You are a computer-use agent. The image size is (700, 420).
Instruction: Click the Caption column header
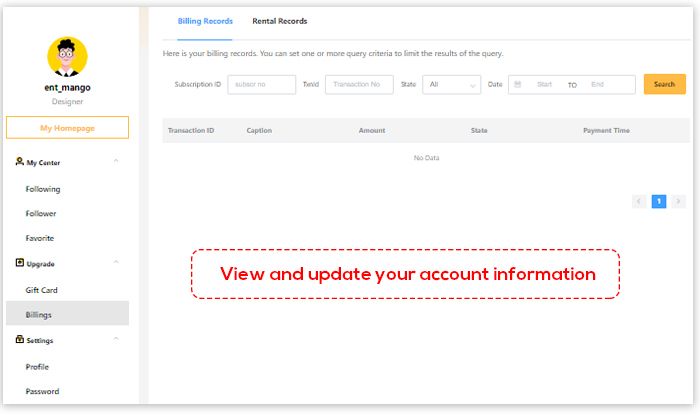click(x=259, y=131)
